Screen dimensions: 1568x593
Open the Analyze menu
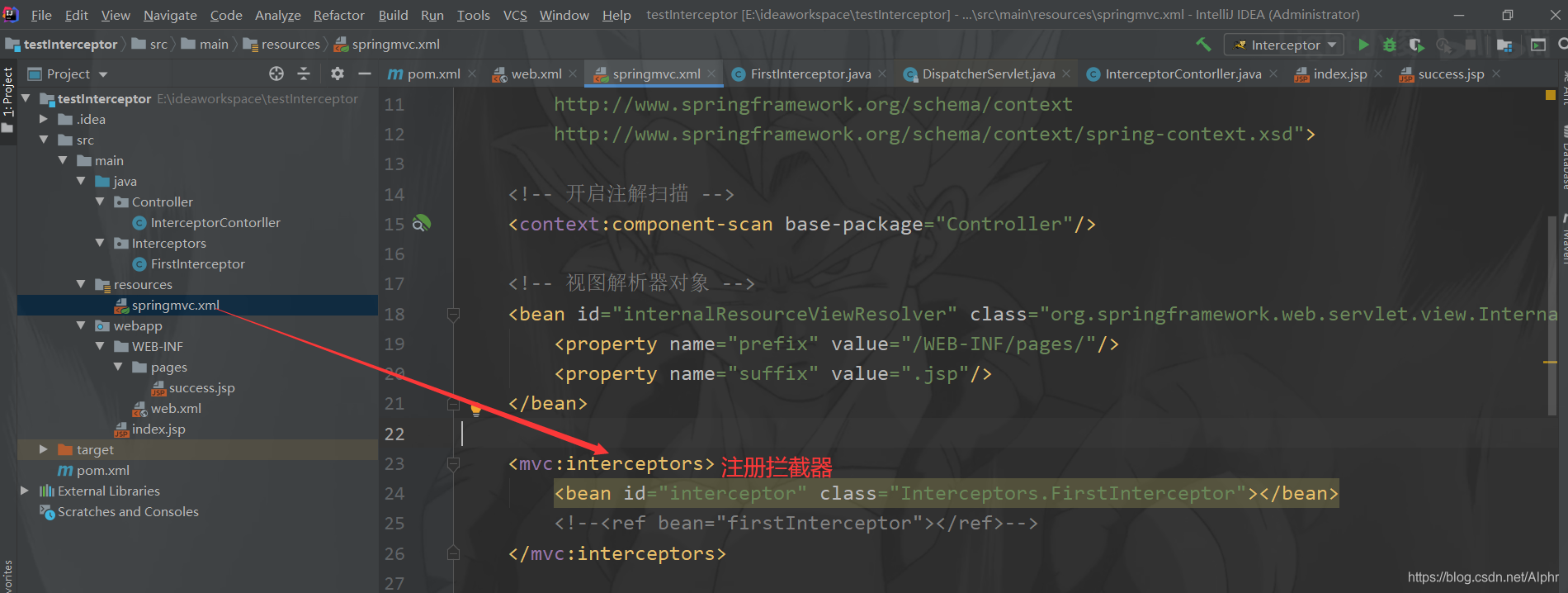[277, 15]
